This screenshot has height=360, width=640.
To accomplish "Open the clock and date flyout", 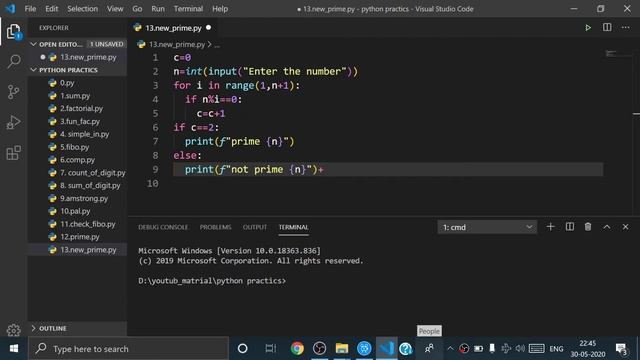I will click(x=588, y=349).
